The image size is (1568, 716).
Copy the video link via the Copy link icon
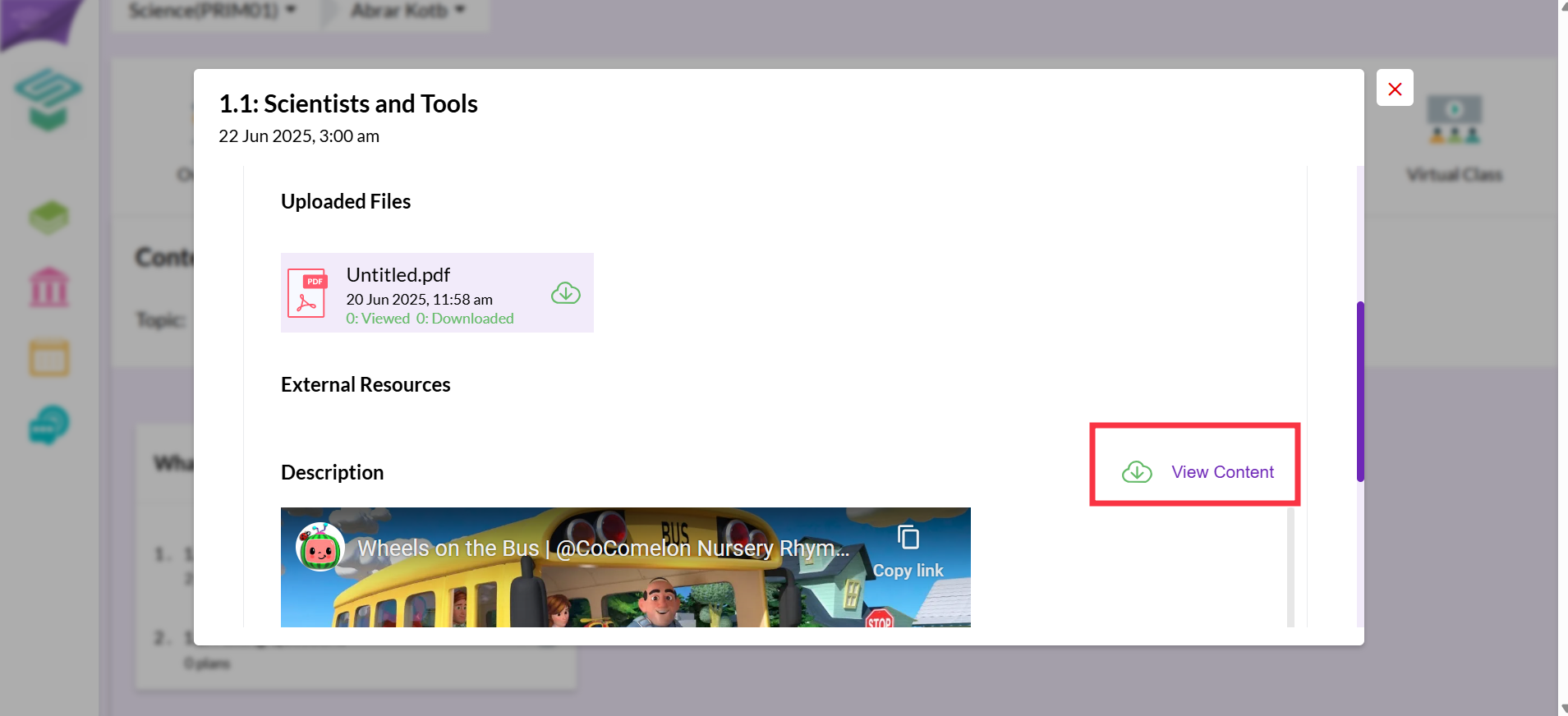(908, 550)
